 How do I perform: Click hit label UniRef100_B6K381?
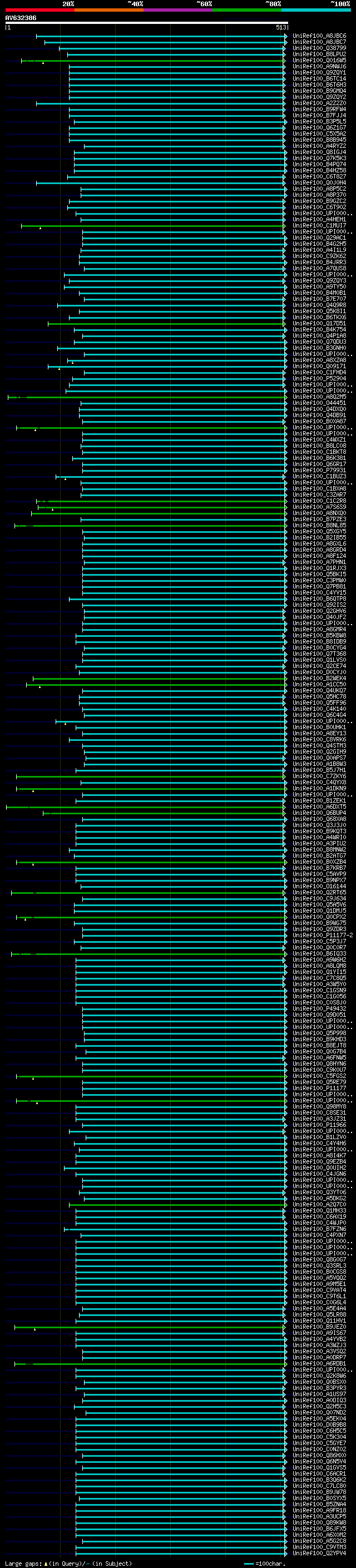click(x=319, y=458)
